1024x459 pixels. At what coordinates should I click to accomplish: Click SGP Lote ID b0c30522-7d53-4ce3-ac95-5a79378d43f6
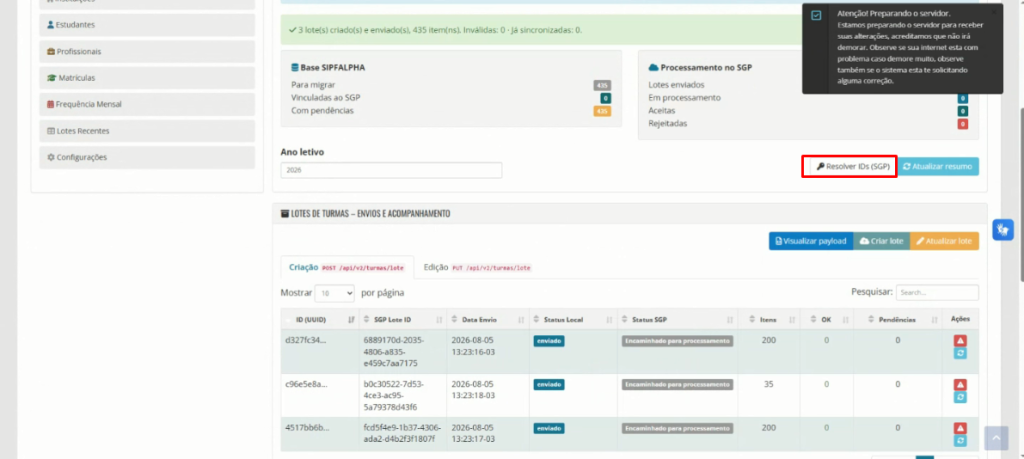(394, 396)
